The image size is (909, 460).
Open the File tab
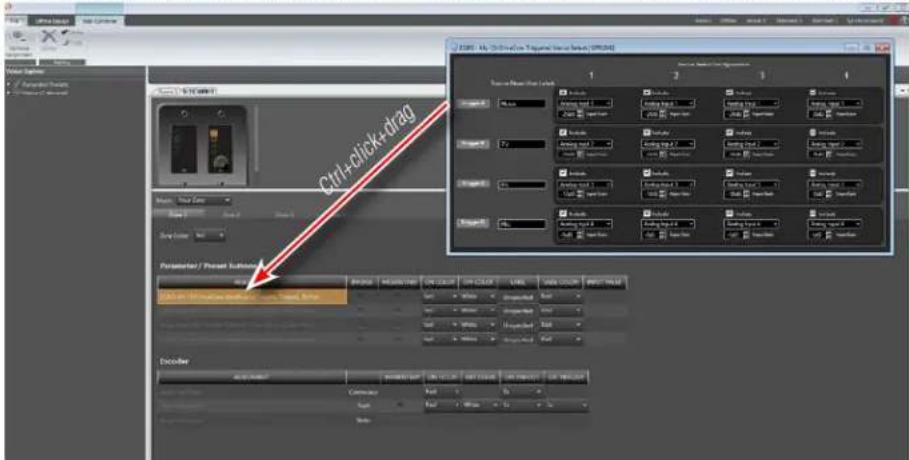click(x=14, y=20)
